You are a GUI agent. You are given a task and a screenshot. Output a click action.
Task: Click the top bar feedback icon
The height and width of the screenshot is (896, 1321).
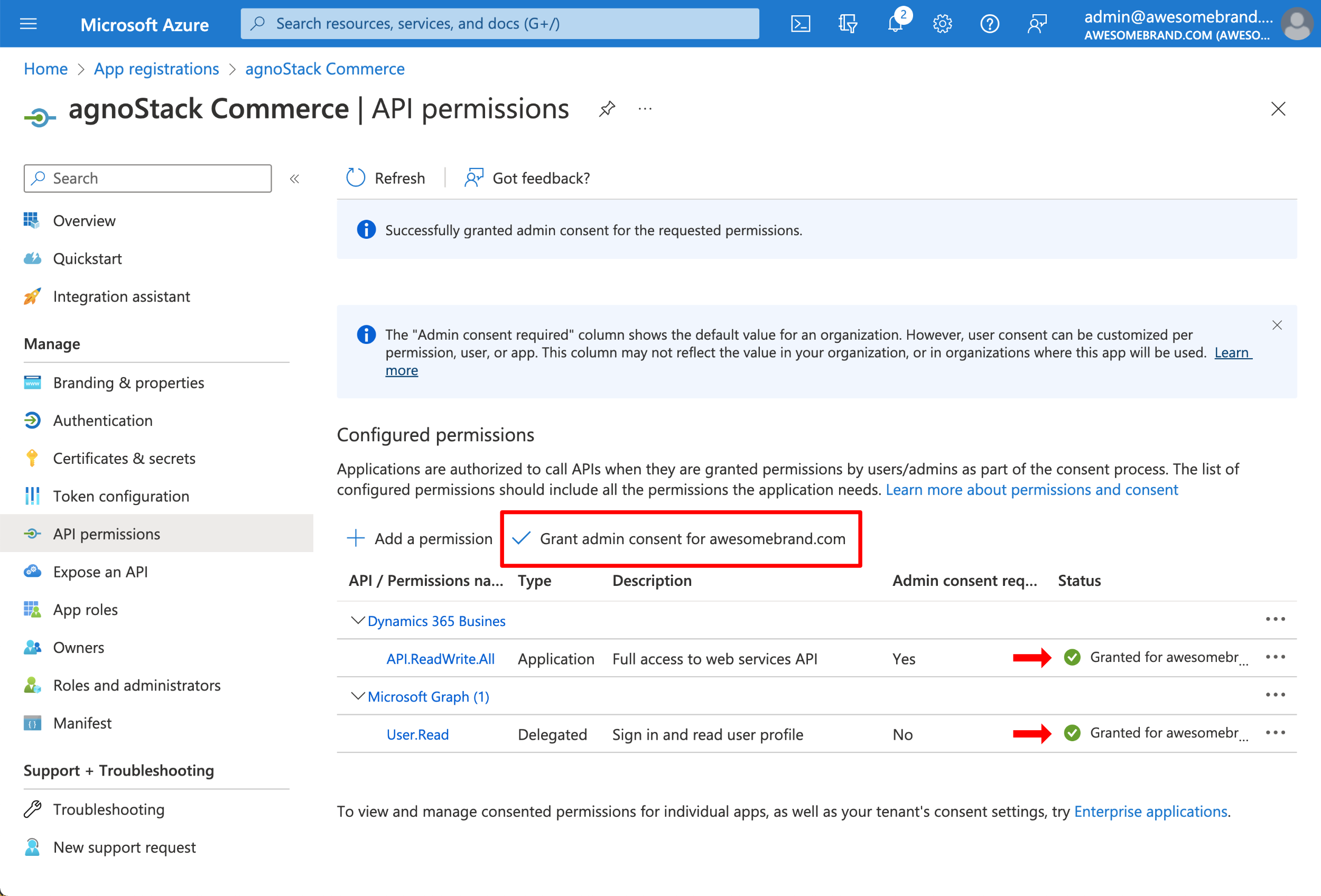click(x=1037, y=24)
